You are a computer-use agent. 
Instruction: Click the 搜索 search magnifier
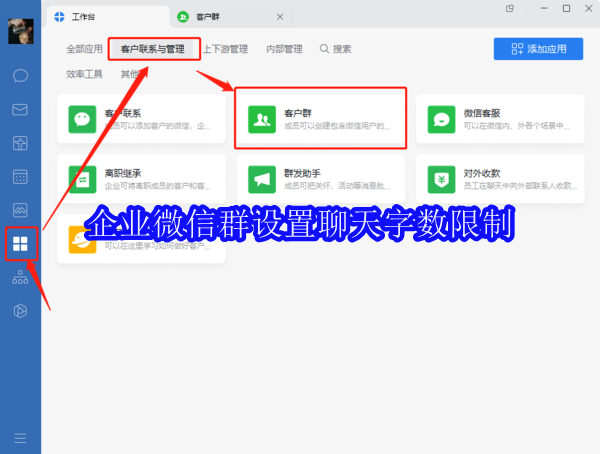tap(324, 49)
